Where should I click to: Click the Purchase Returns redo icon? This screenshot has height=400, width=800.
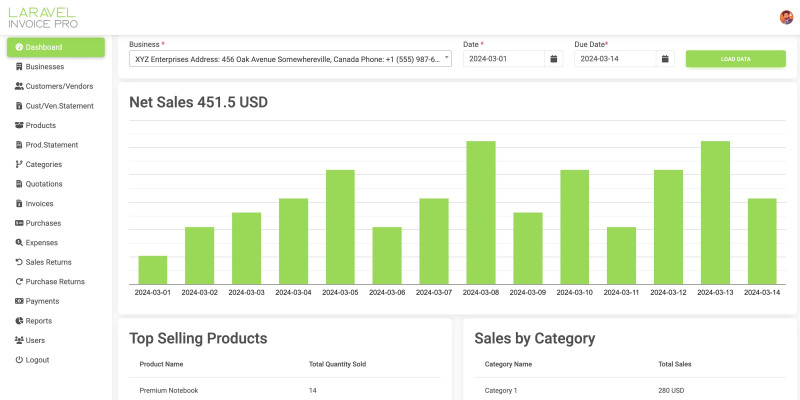click(19, 282)
